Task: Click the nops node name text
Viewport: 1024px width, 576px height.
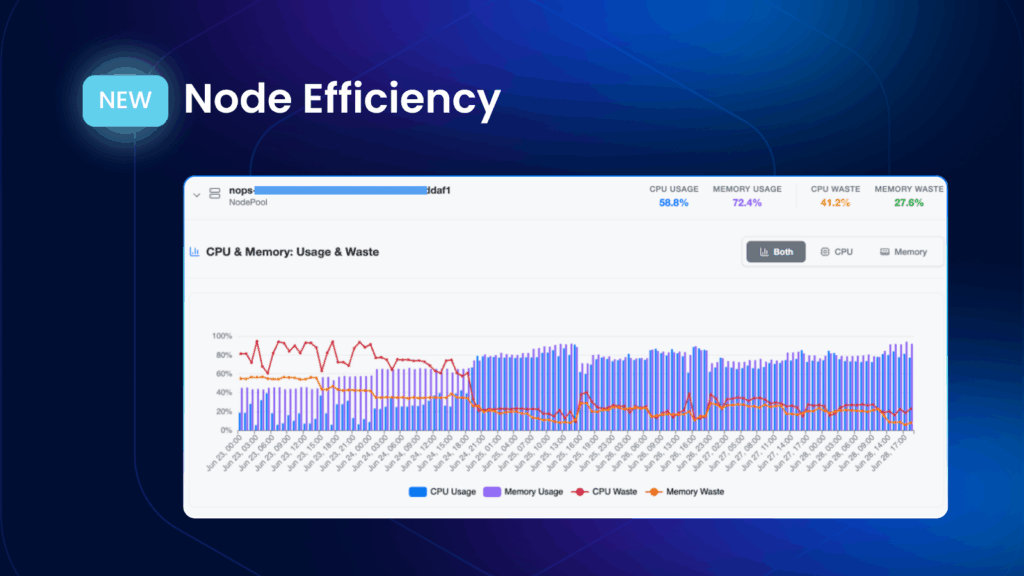Action: 340,190
